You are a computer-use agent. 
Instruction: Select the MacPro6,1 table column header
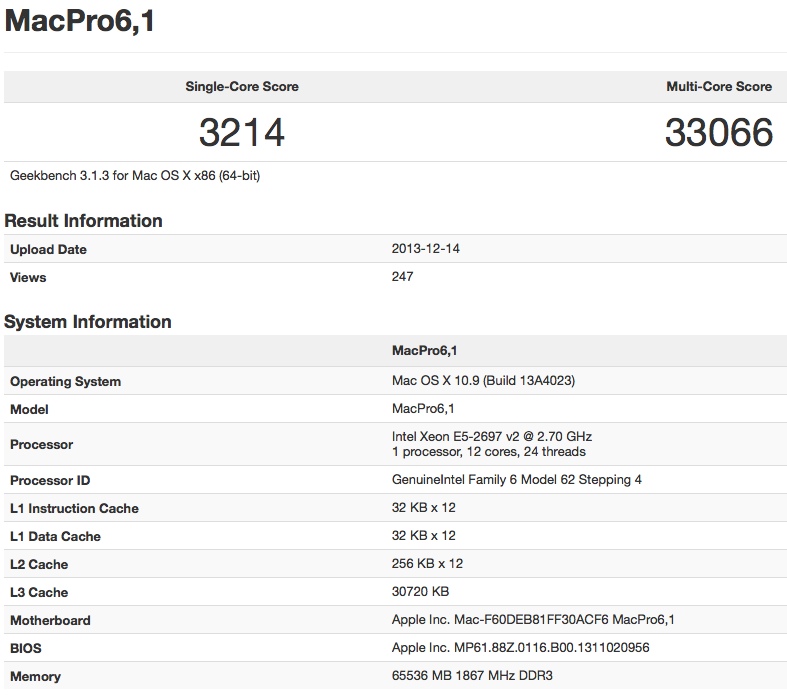pyautogui.click(x=425, y=351)
